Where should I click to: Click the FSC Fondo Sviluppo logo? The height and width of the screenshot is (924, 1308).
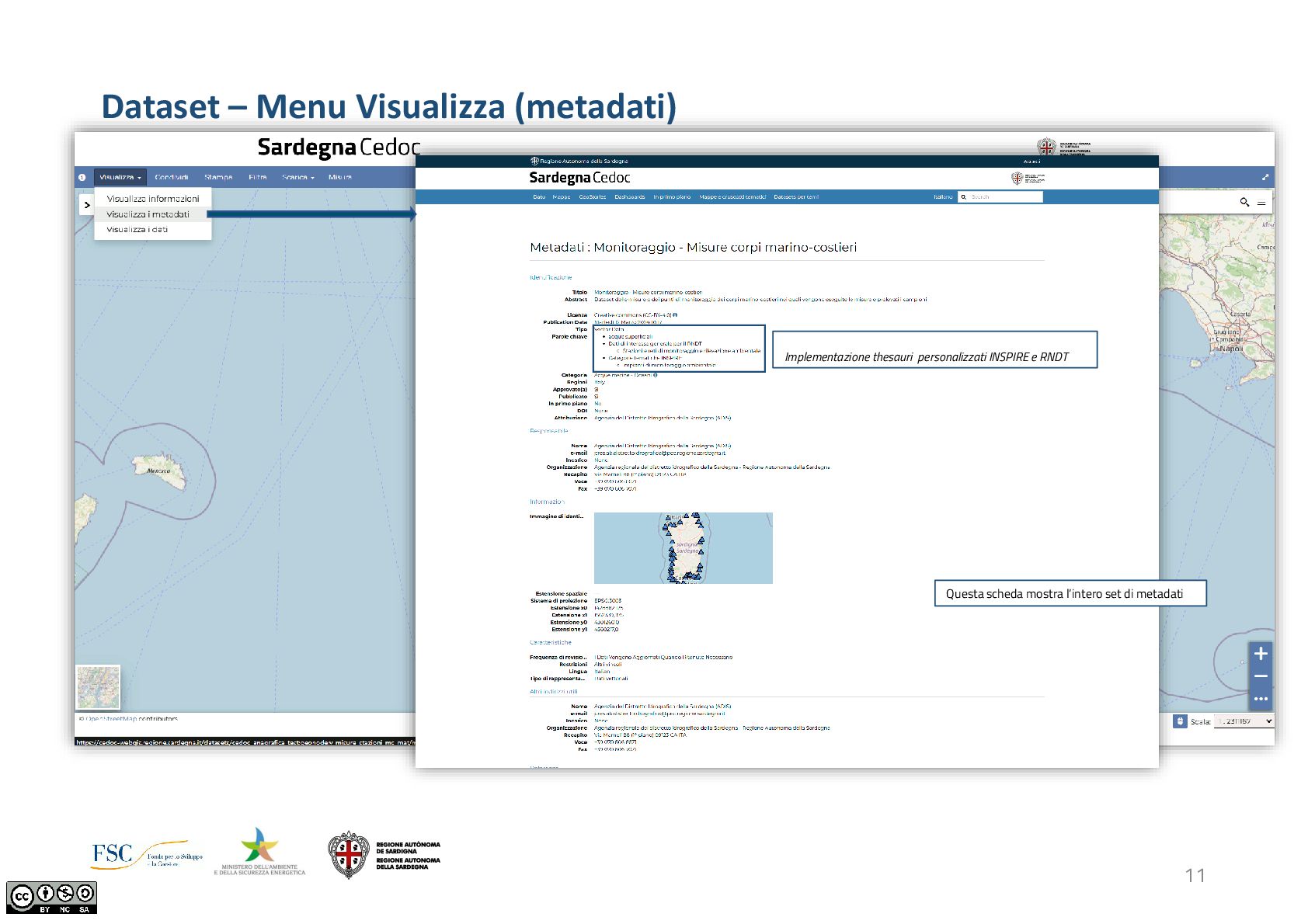[148, 855]
